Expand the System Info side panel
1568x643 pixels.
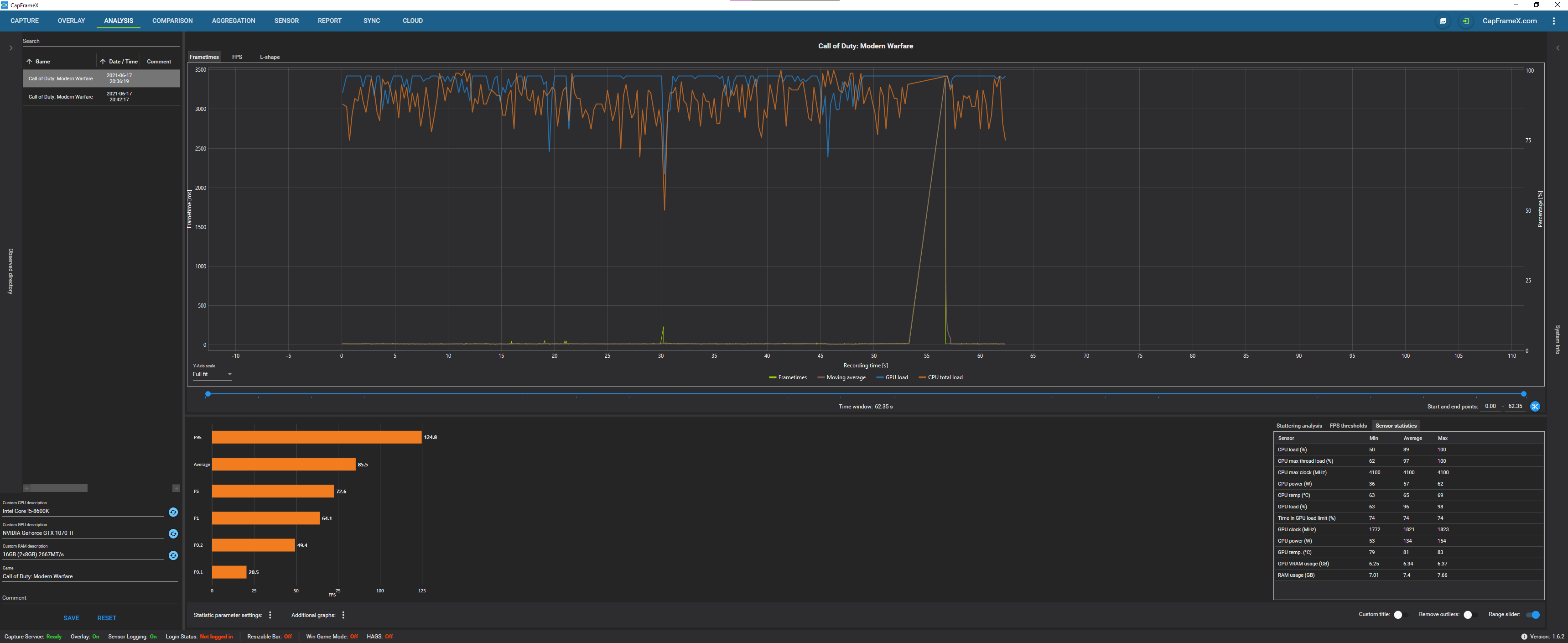click(x=1558, y=47)
